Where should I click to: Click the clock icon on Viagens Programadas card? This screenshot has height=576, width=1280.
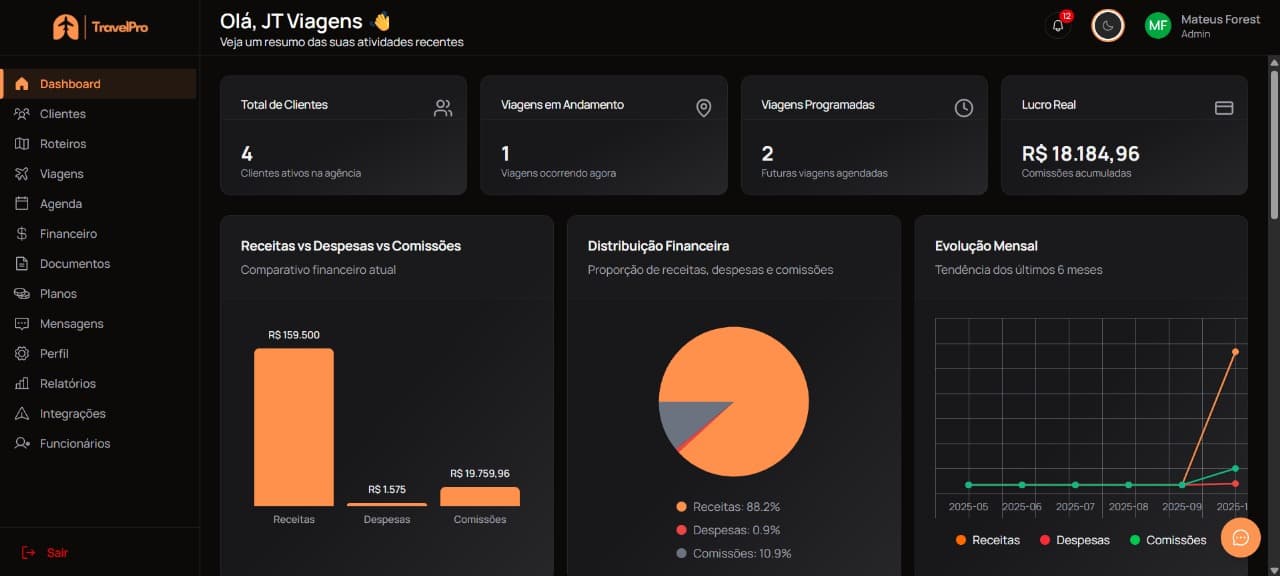click(x=964, y=107)
